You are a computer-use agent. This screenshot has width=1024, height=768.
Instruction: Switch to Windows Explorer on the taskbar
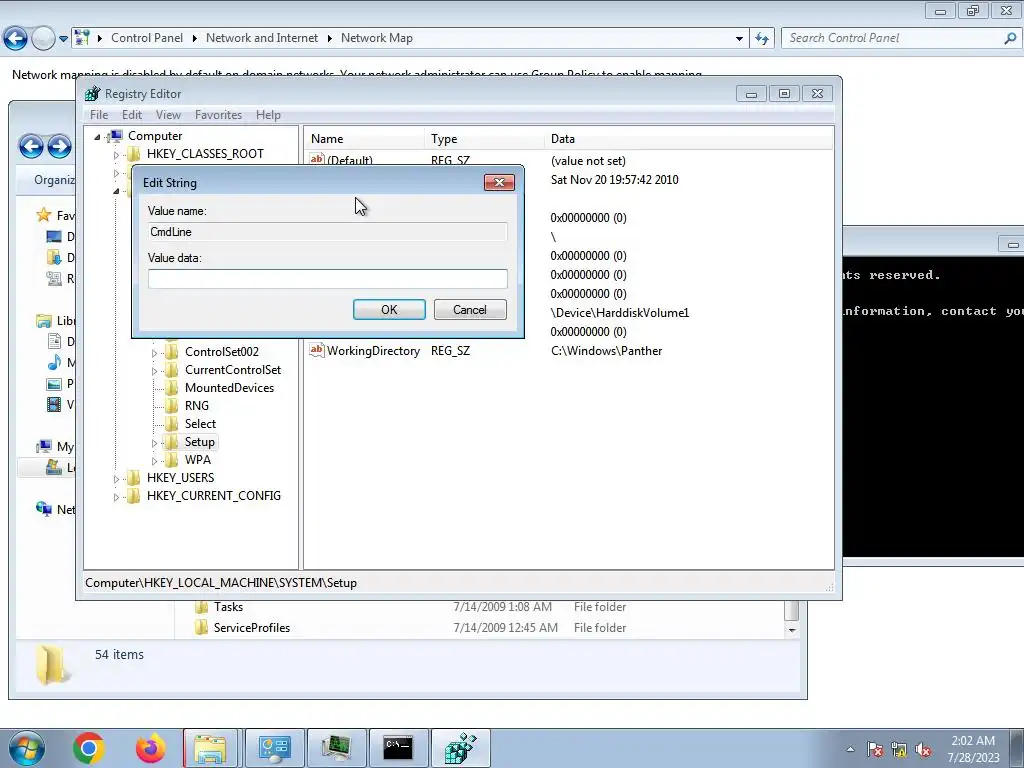pyautogui.click(x=210, y=748)
